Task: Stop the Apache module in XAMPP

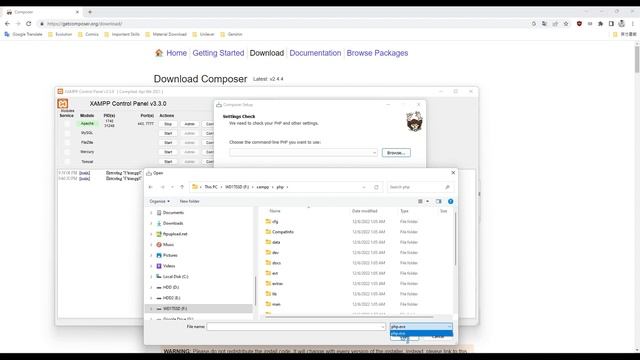Action: [x=168, y=124]
